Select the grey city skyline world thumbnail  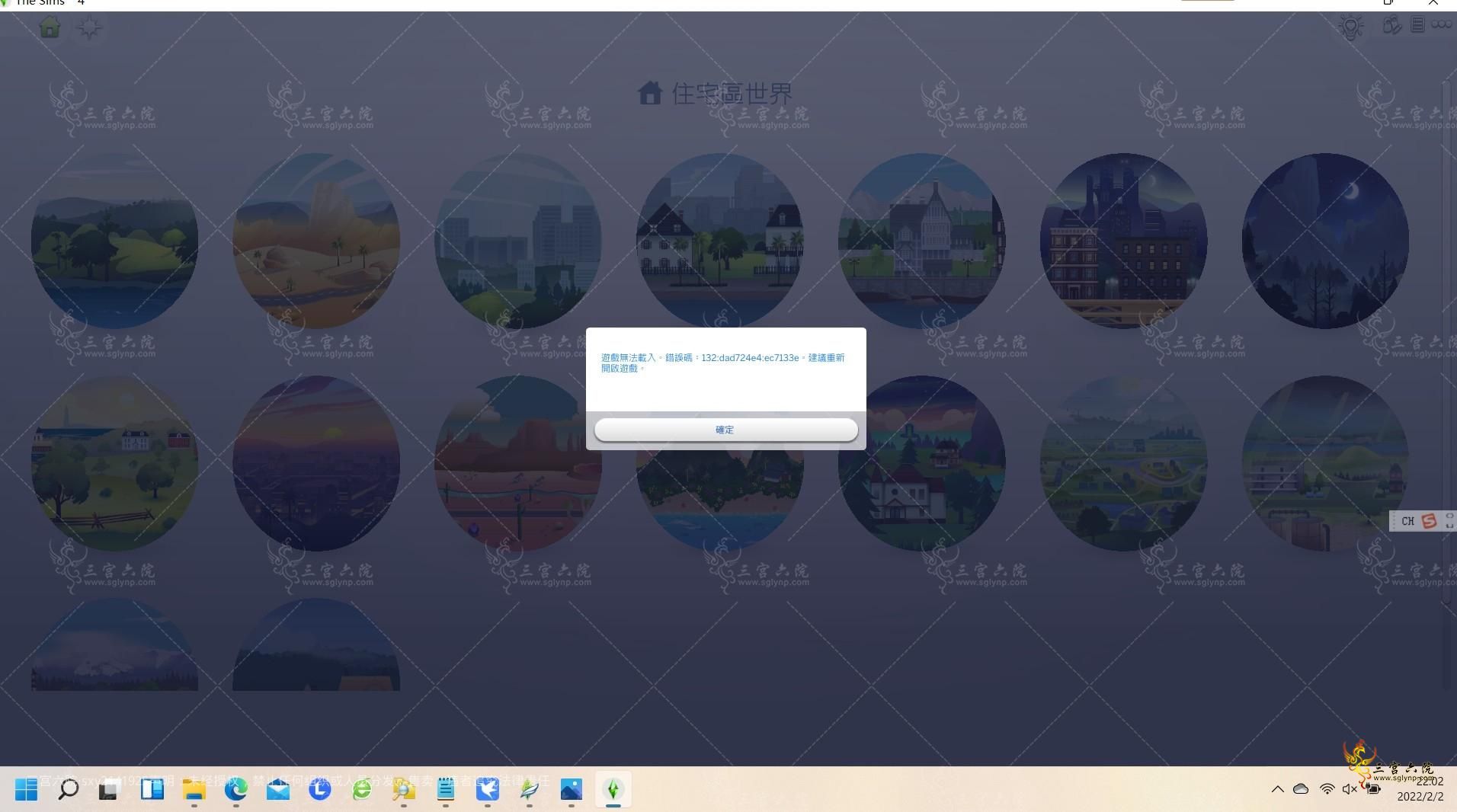click(x=518, y=241)
